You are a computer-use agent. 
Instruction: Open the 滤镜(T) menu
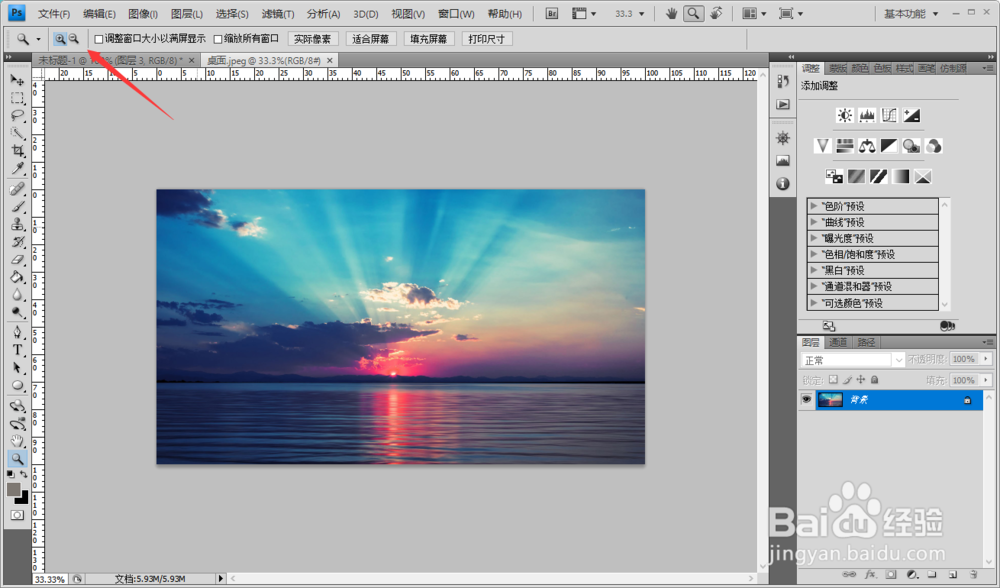coord(278,13)
